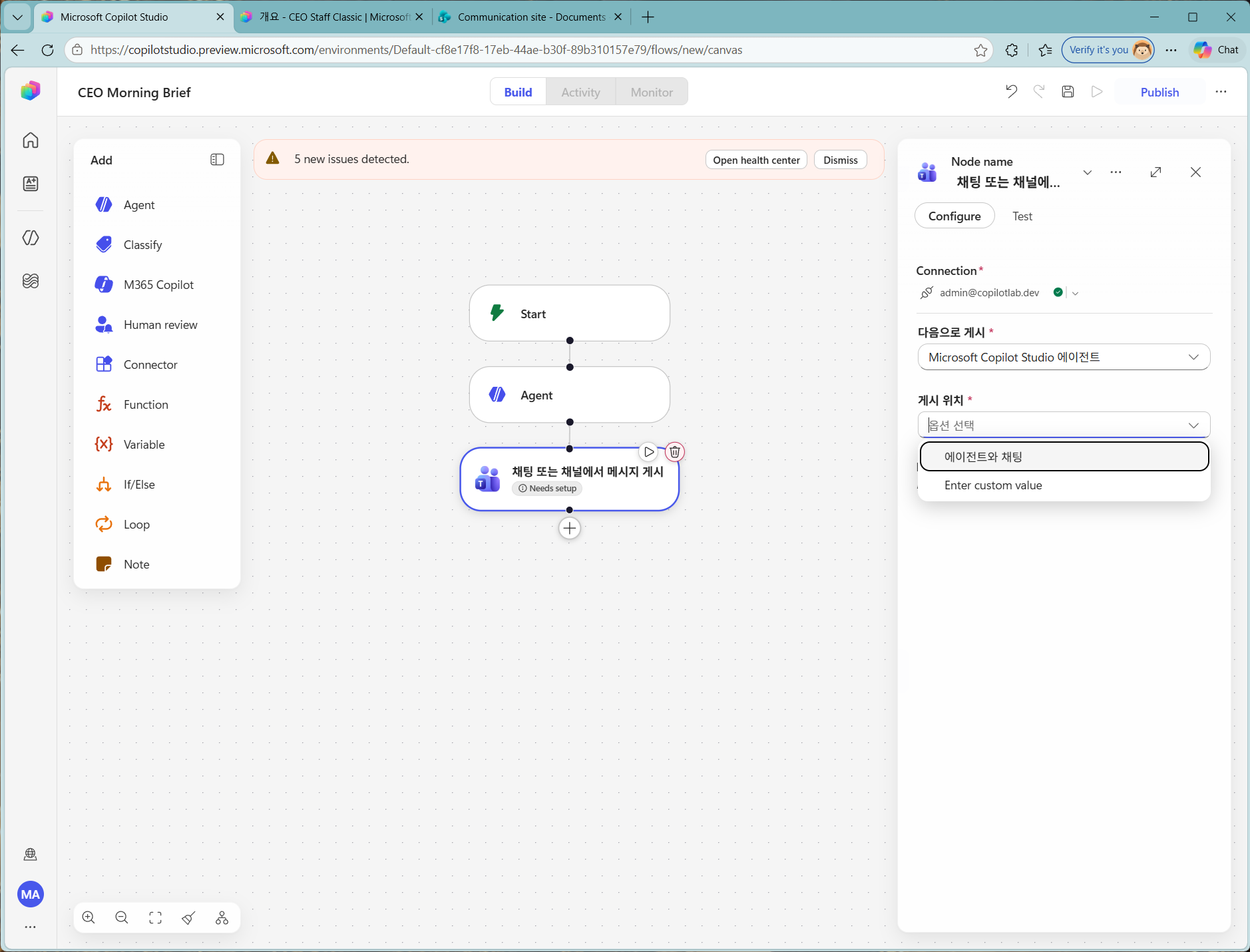Click the Verify it's you profile button
This screenshot has width=1250, height=952.
pos(1108,50)
